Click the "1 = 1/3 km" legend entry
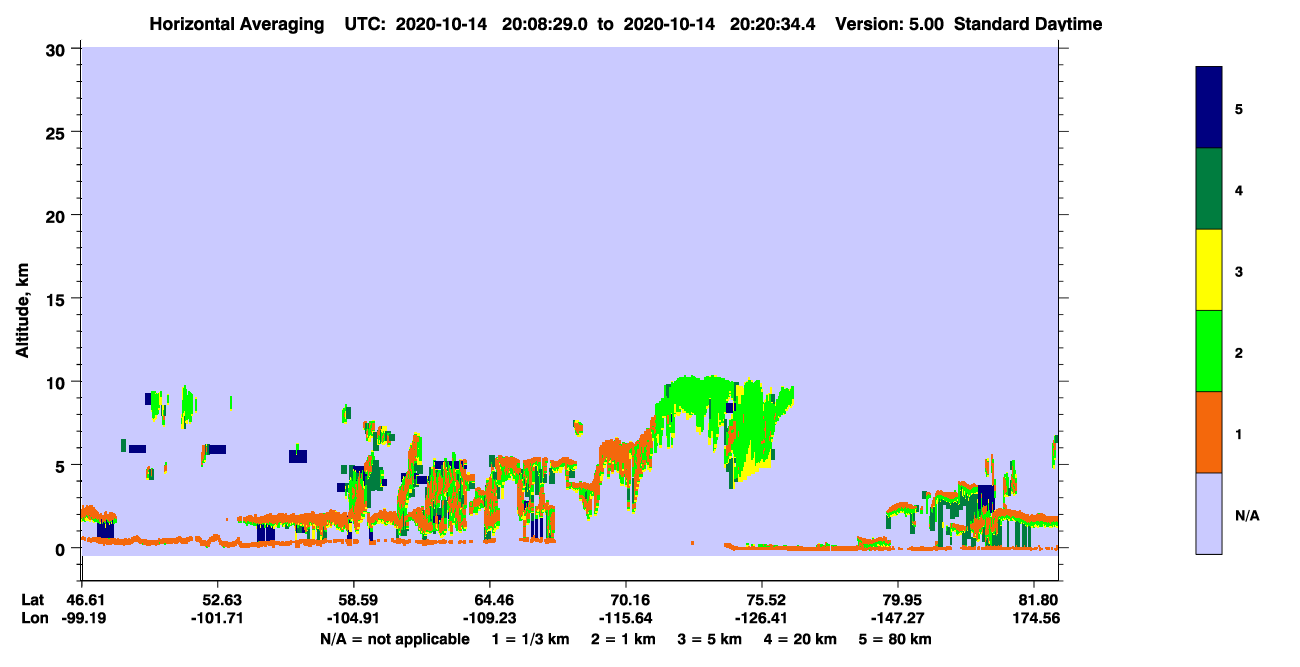Screen dimensions: 1300x667 (532, 639)
